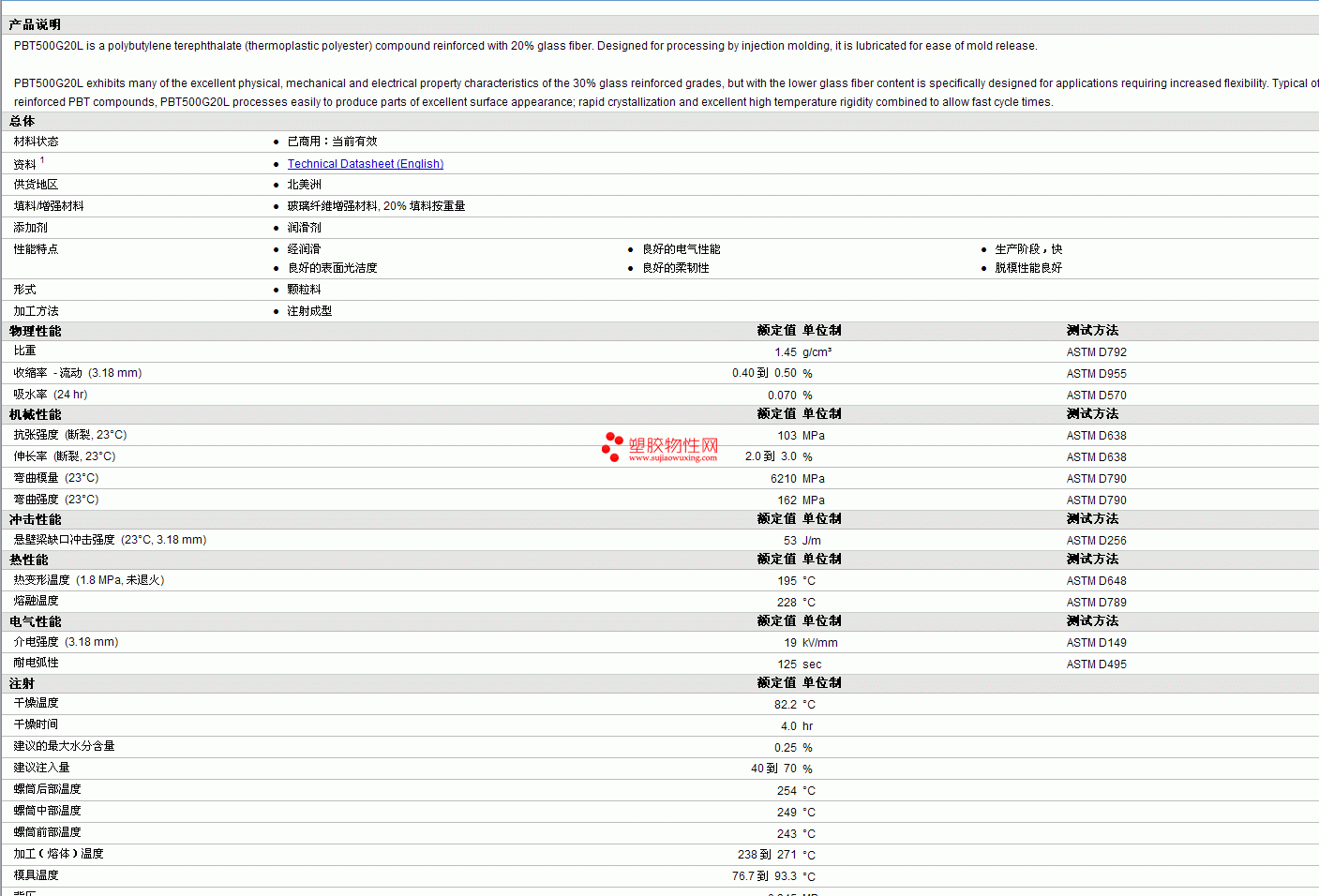
Task: Click the 产品说明 section header
Action: pos(35,24)
